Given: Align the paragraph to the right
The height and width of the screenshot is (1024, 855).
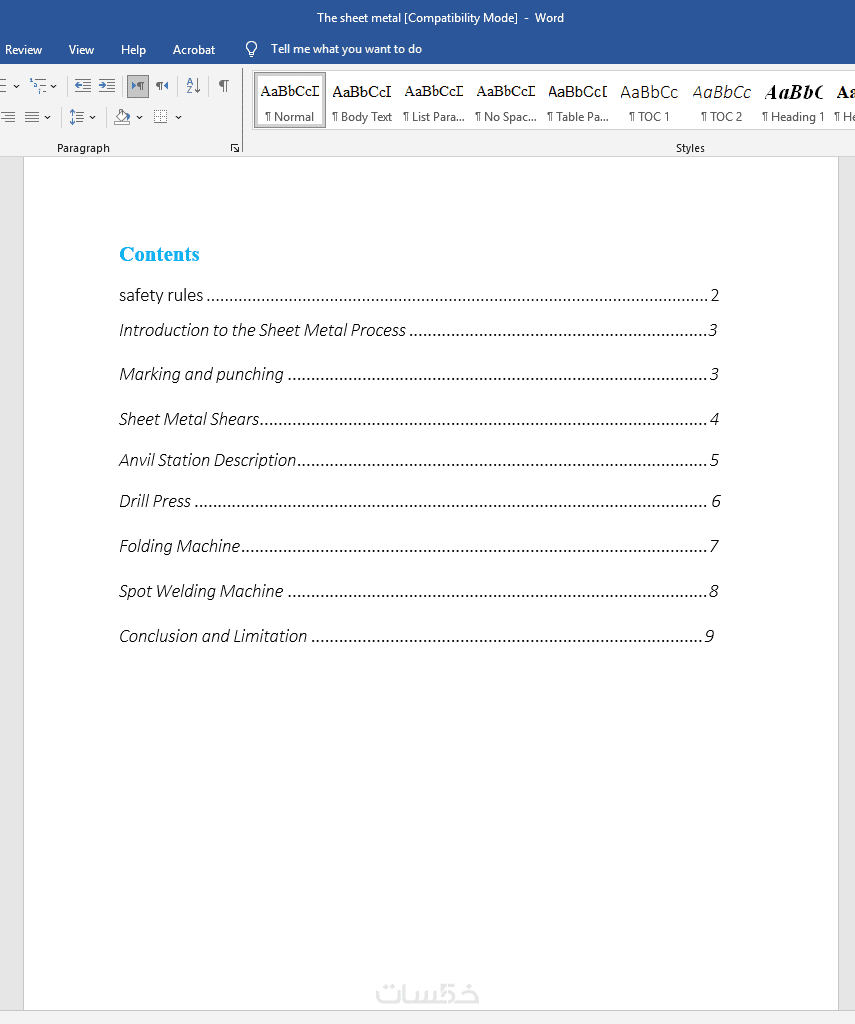Looking at the screenshot, I should tap(8, 117).
